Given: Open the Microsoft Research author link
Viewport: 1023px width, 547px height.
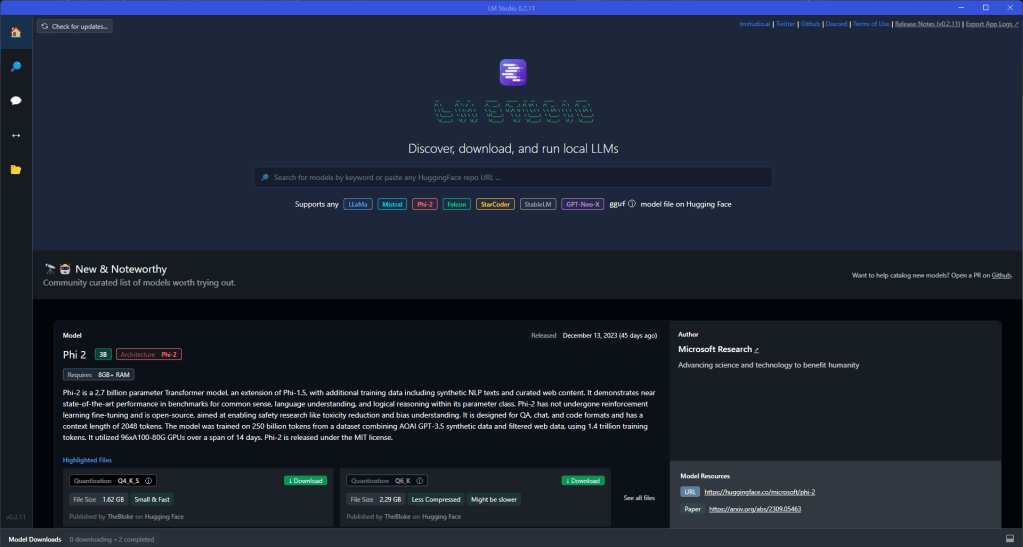Looking at the screenshot, I should pyautogui.click(x=718, y=350).
